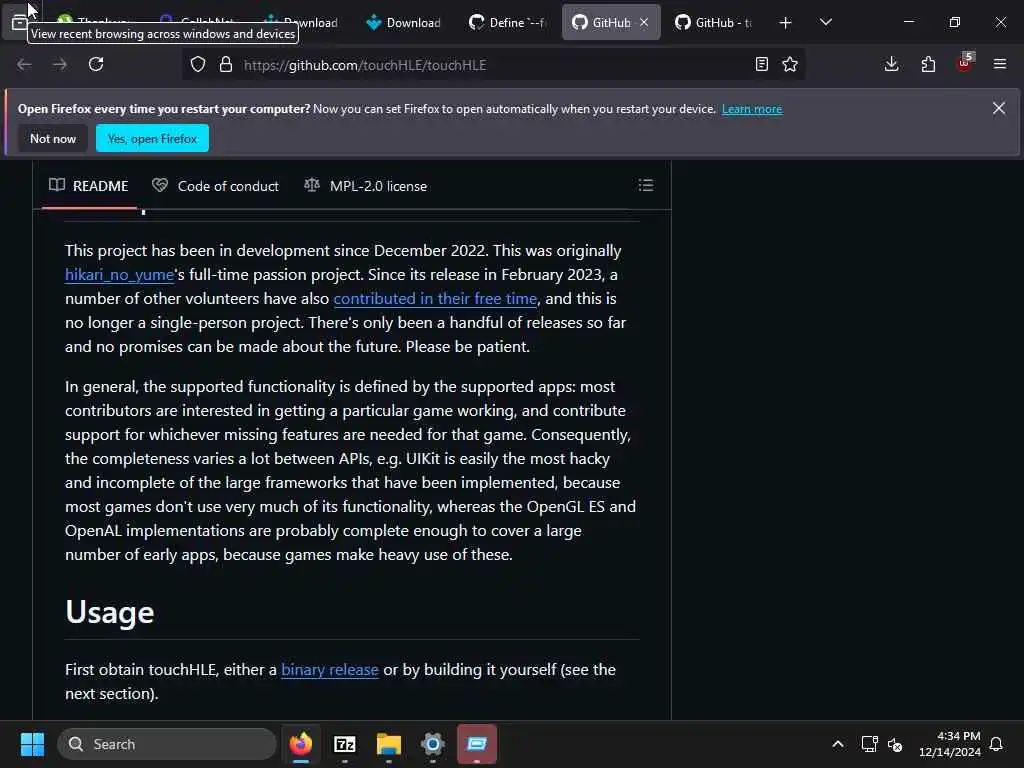1024x768 pixels.
Task: Open the hikari_no_yume profile link
Action: click(120, 274)
